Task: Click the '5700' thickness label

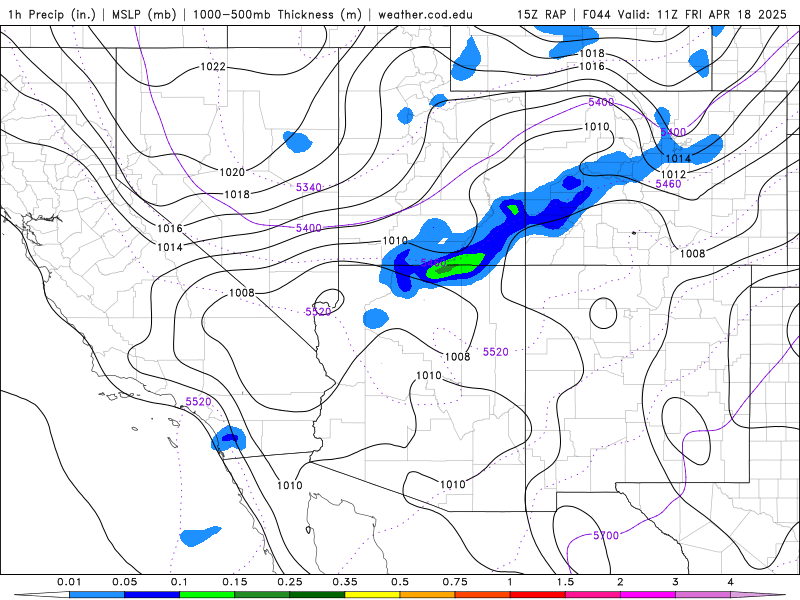Action: (606, 535)
